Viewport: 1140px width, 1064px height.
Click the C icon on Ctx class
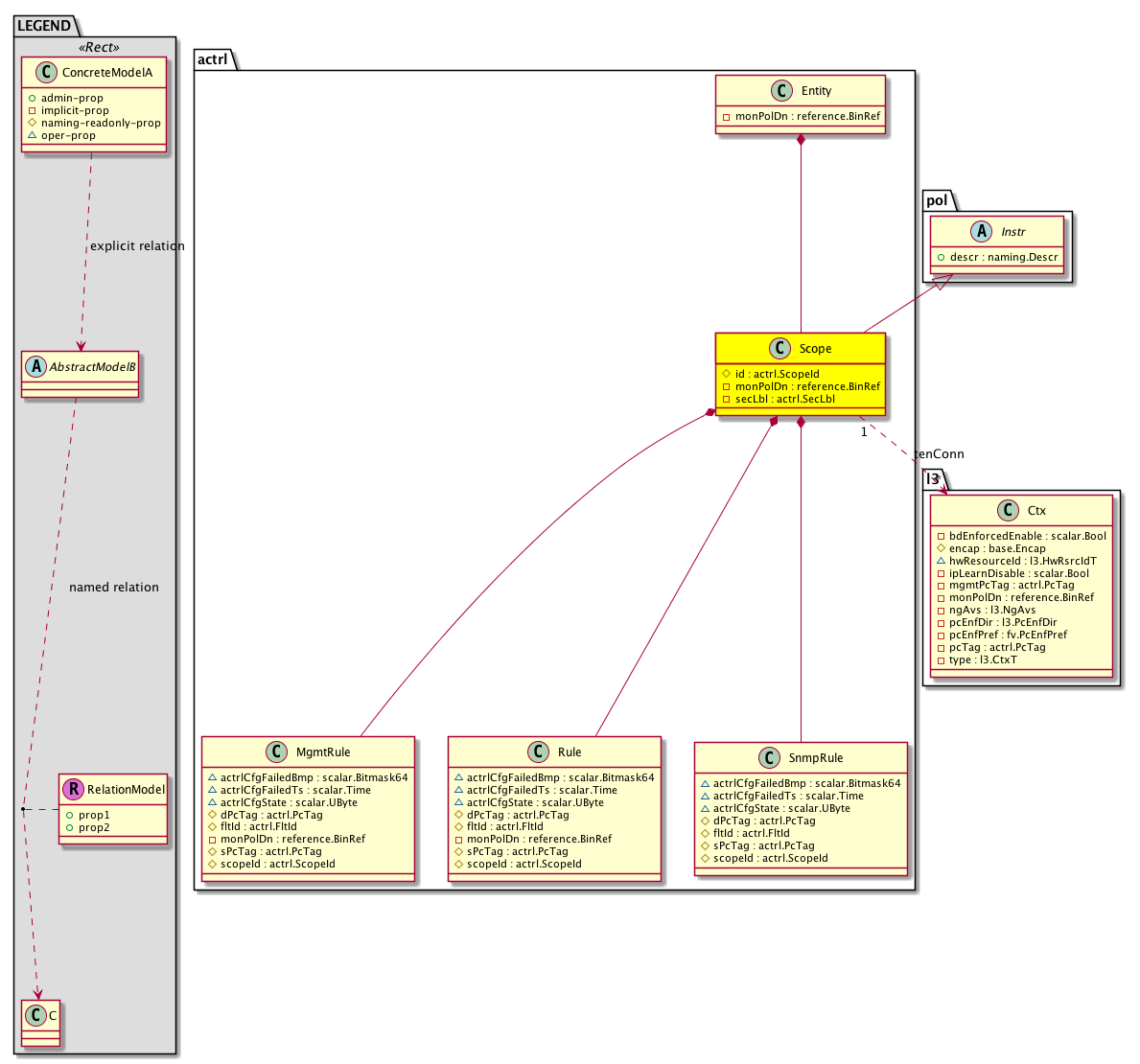click(x=1007, y=511)
